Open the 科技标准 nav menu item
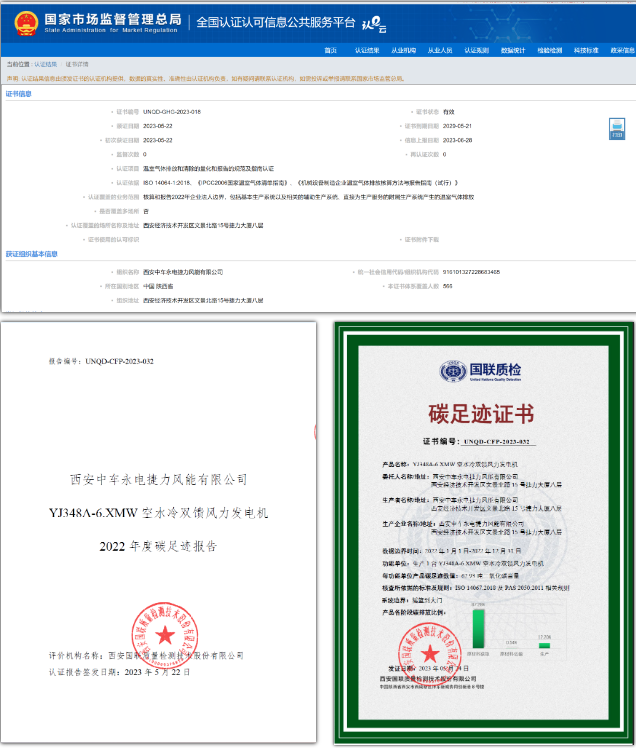 pos(586,50)
